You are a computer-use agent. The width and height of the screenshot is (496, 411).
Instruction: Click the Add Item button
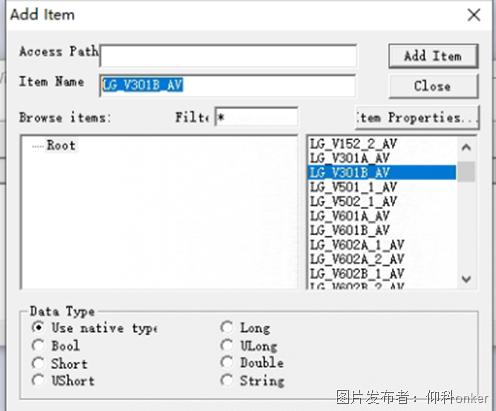coord(433,56)
